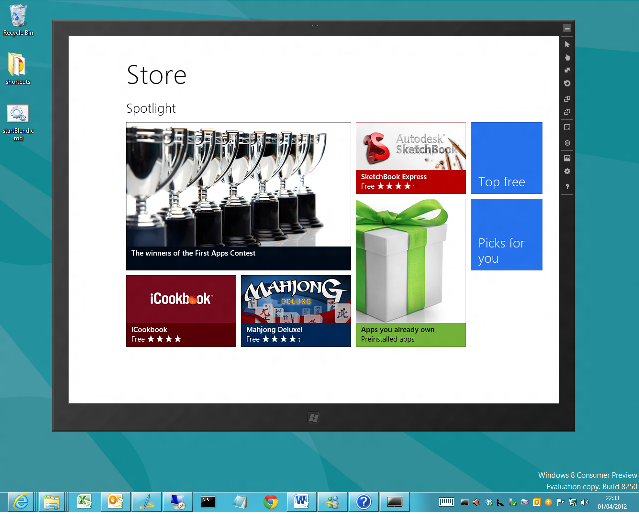
Task: Select mouse mode arrow in simulator toolbar
Action: (567, 44)
